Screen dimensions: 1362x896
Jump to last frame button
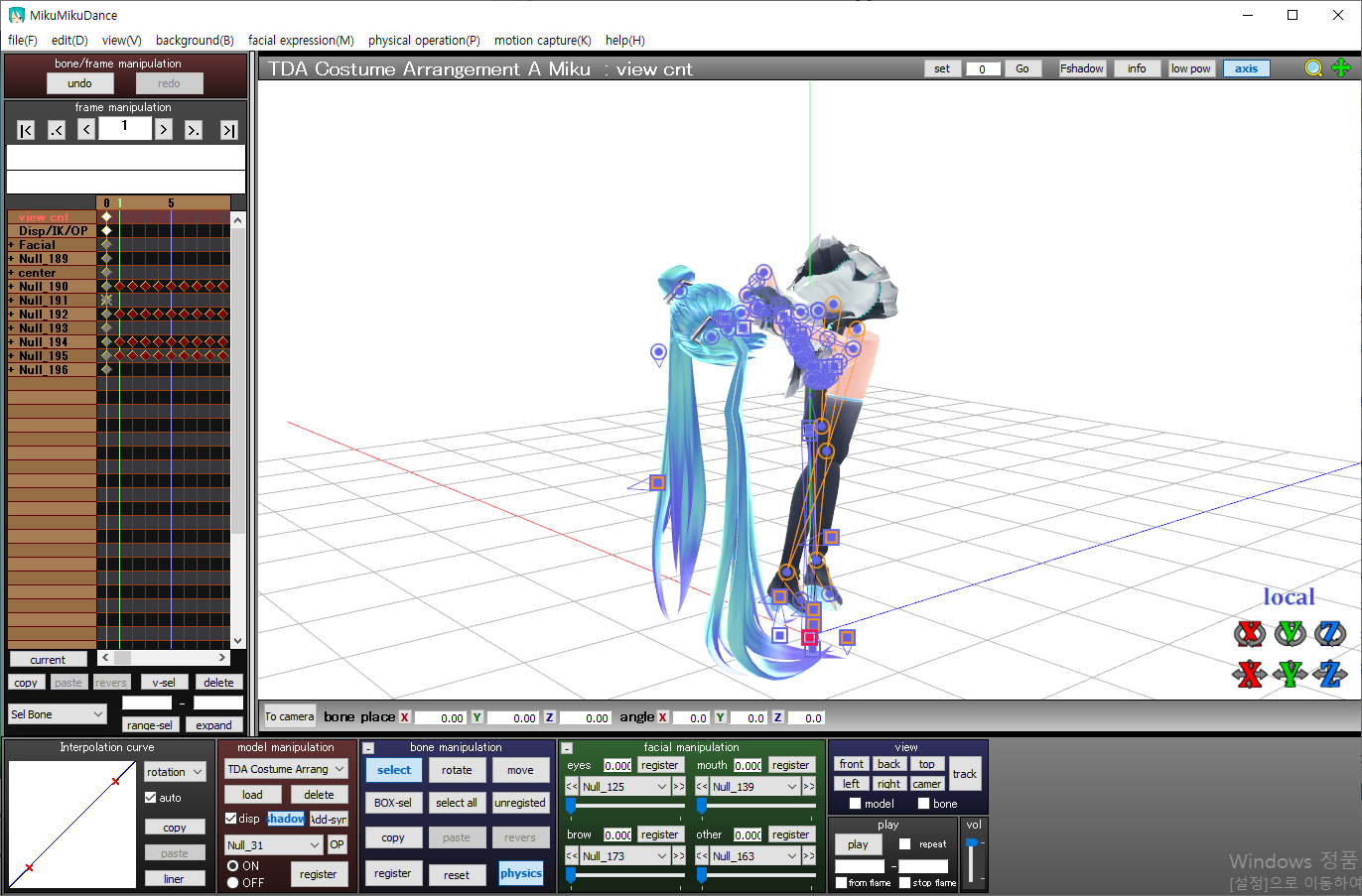pyautogui.click(x=229, y=130)
